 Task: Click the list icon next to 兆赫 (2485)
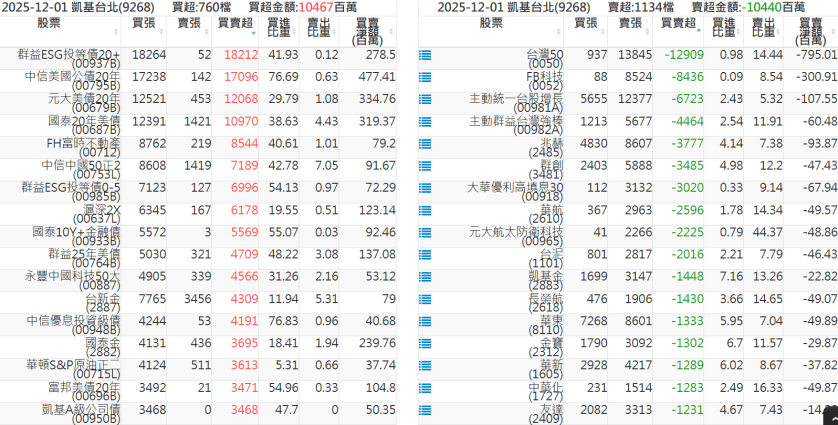tap(425, 143)
